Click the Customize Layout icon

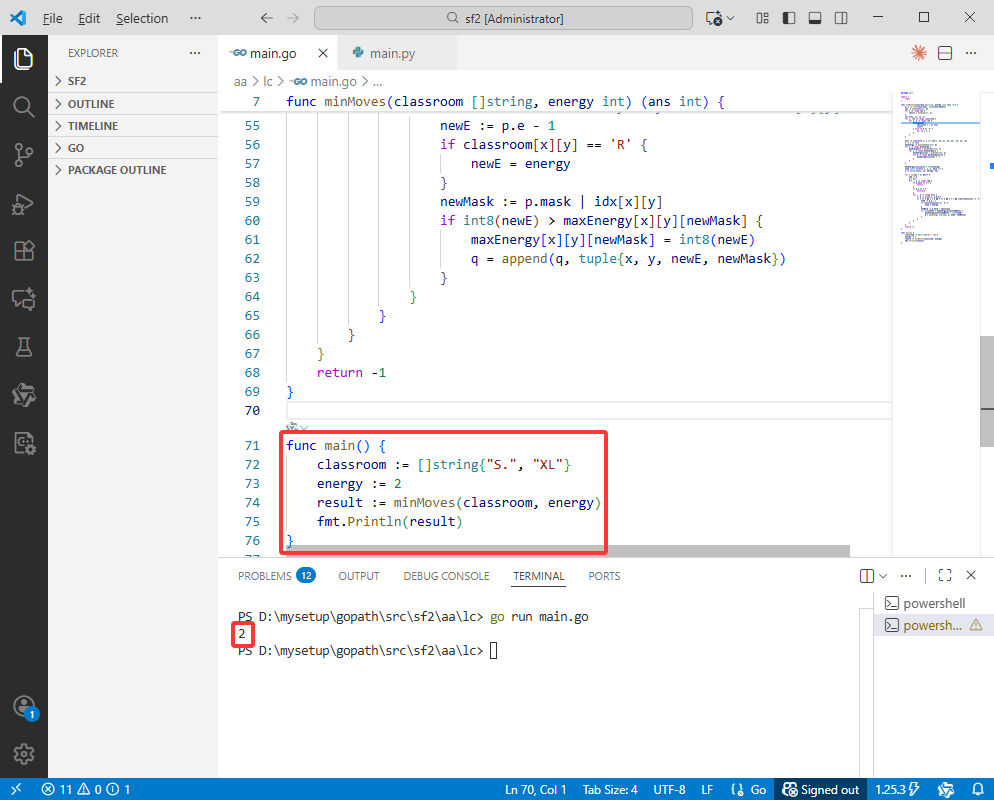763,18
